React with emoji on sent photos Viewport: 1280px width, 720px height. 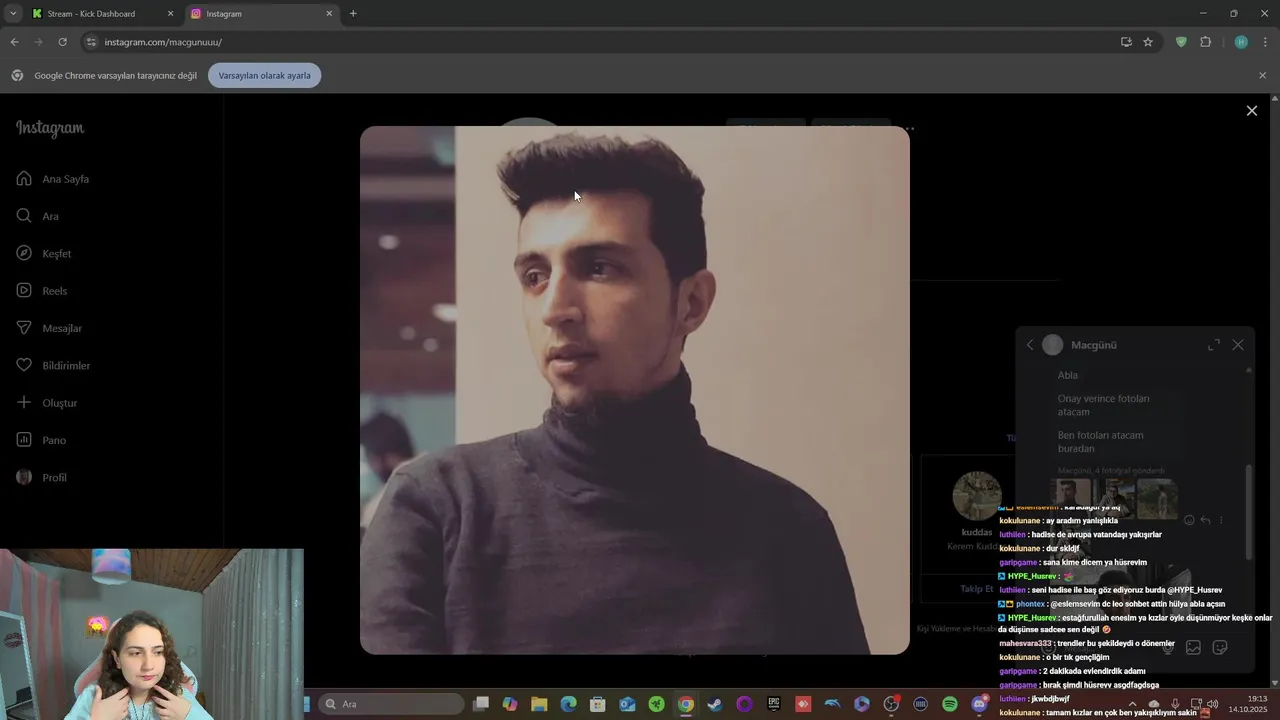point(1189,520)
